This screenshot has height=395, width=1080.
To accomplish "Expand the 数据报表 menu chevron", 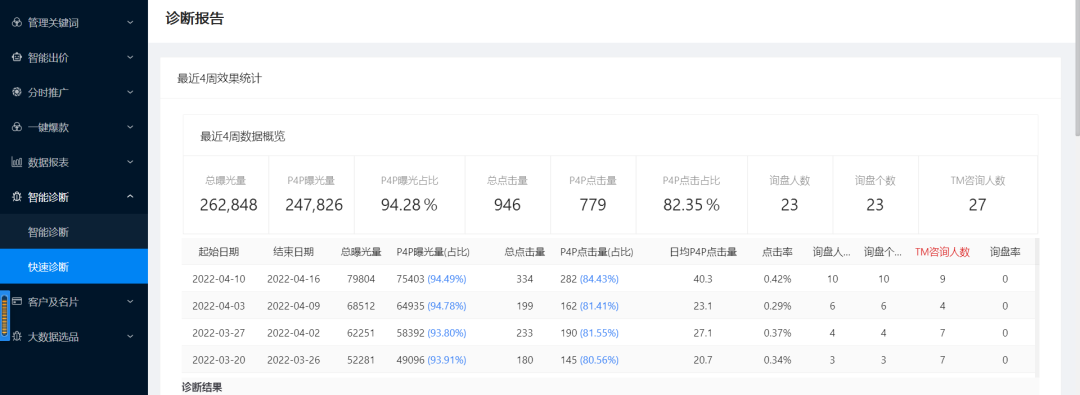I will pos(130,163).
